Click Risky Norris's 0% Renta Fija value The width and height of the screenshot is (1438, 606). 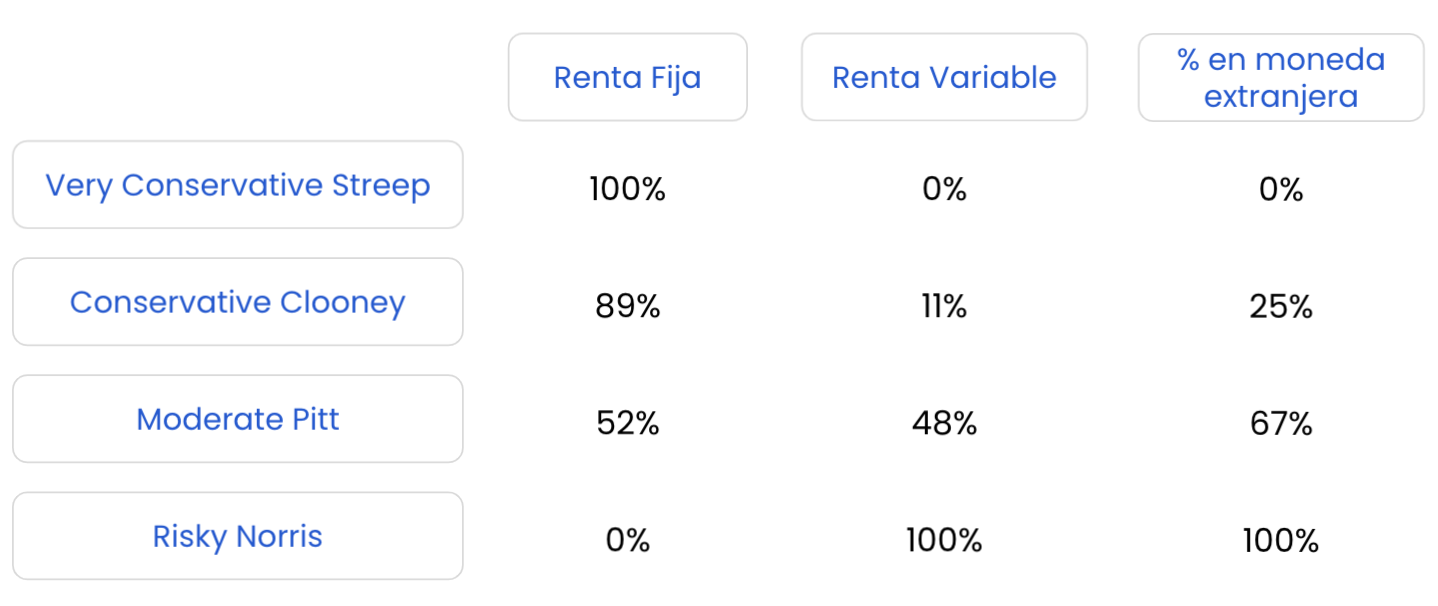pyautogui.click(x=627, y=541)
